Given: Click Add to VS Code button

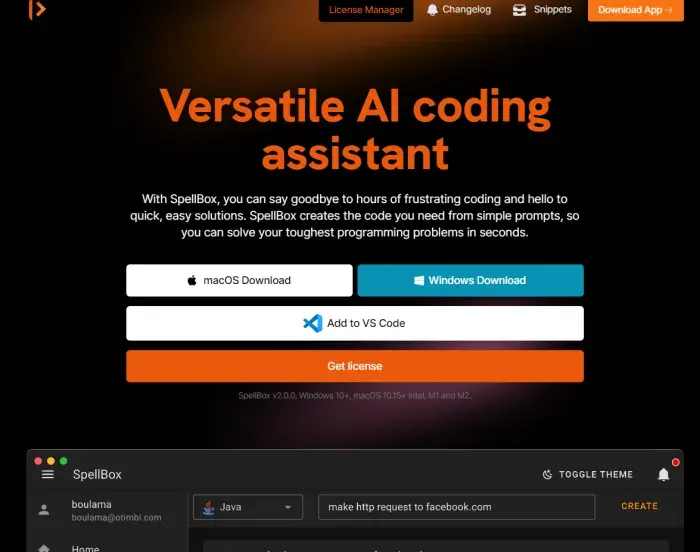Looking at the screenshot, I should (x=354, y=323).
